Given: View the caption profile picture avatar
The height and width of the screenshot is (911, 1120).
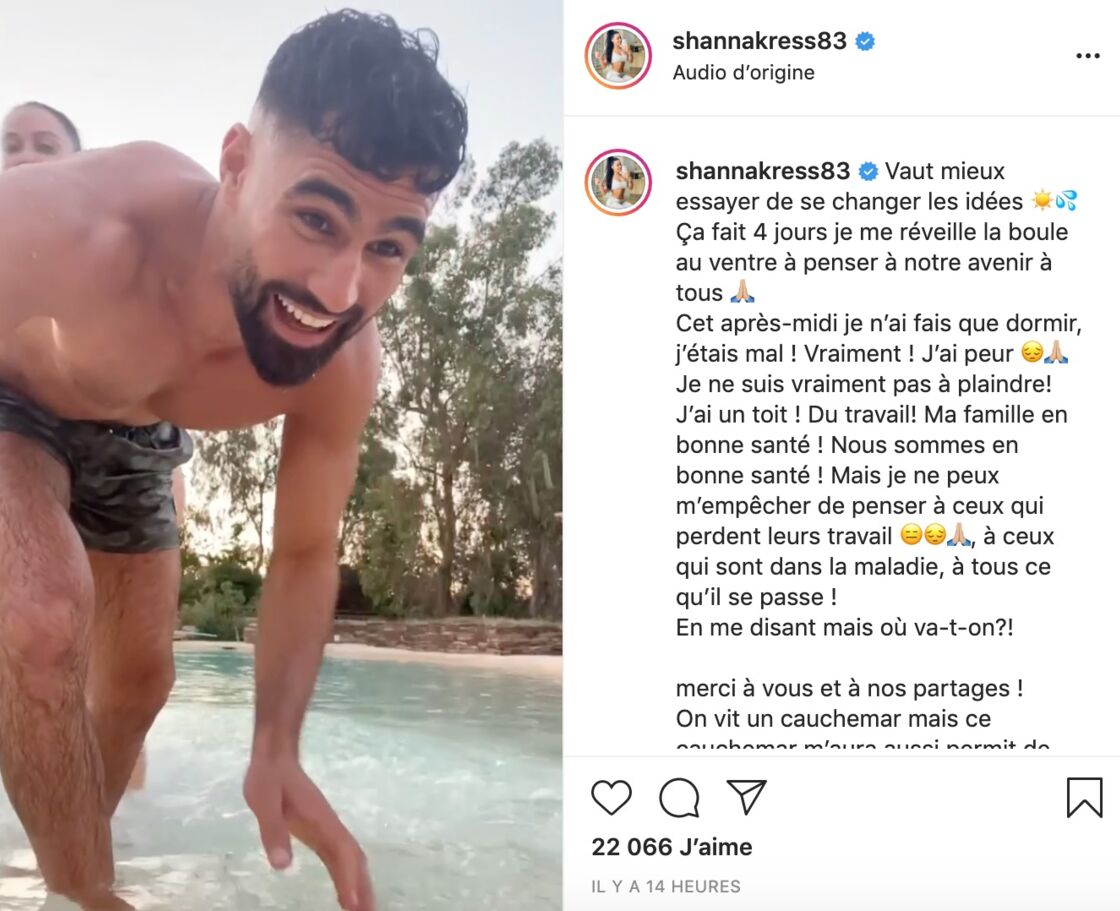Looking at the screenshot, I should pyautogui.click(x=619, y=182).
